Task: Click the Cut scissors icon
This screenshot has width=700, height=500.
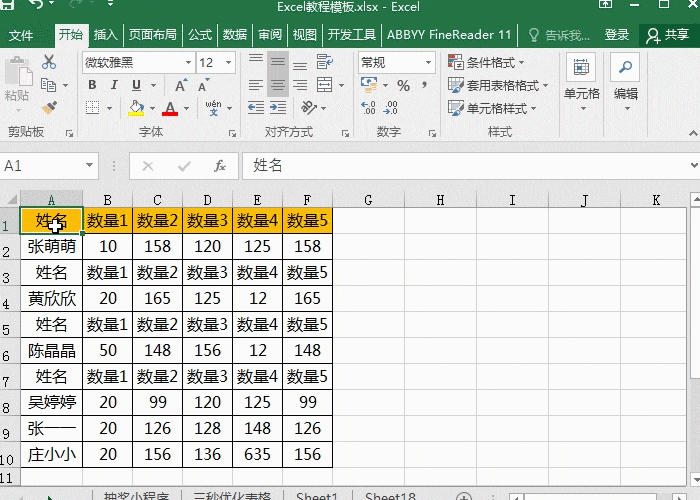Action: click(49, 62)
